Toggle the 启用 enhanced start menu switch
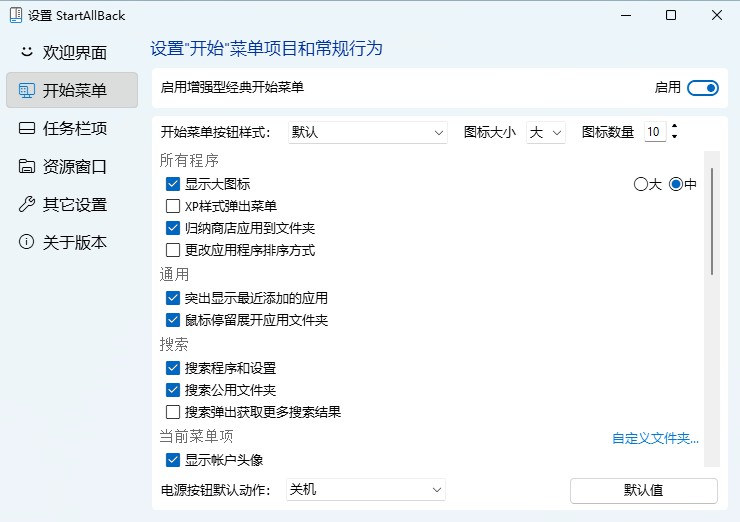Image resolution: width=740 pixels, height=522 pixels. pyautogui.click(x=703, y=88)
